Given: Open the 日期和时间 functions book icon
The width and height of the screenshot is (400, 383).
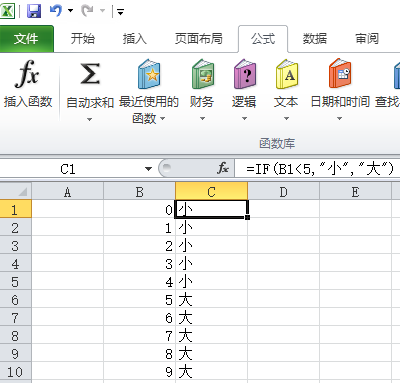Looking at the screenshot, I should (x=340, y=74).
